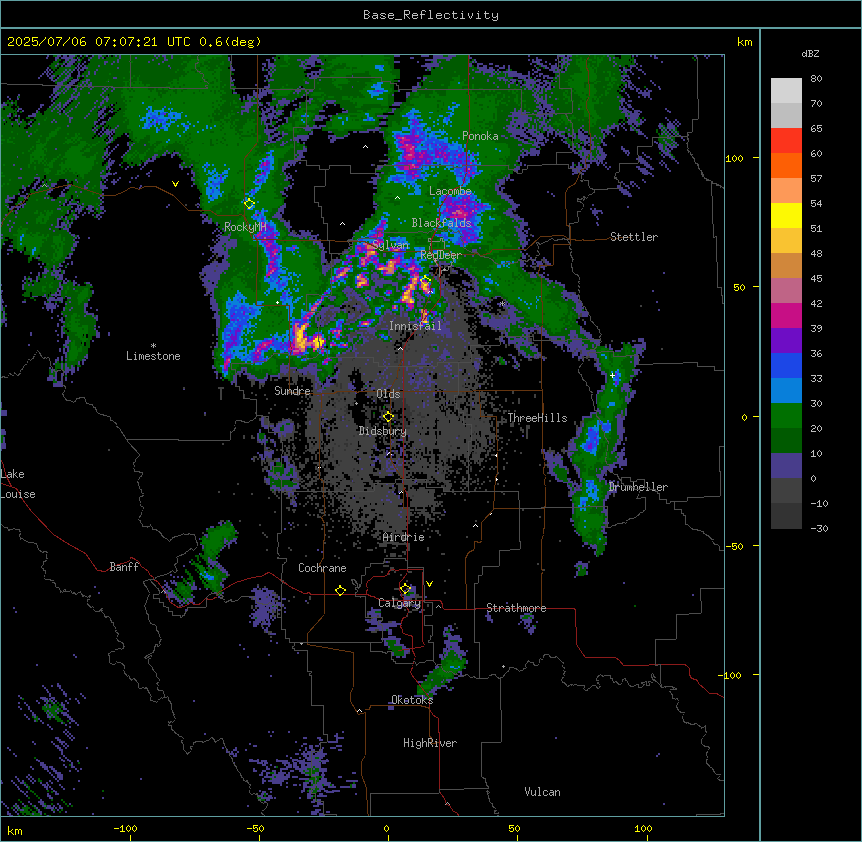Click the 50 tick on the horizontal axis
This screenshot has width=862, height=842.
514,828
